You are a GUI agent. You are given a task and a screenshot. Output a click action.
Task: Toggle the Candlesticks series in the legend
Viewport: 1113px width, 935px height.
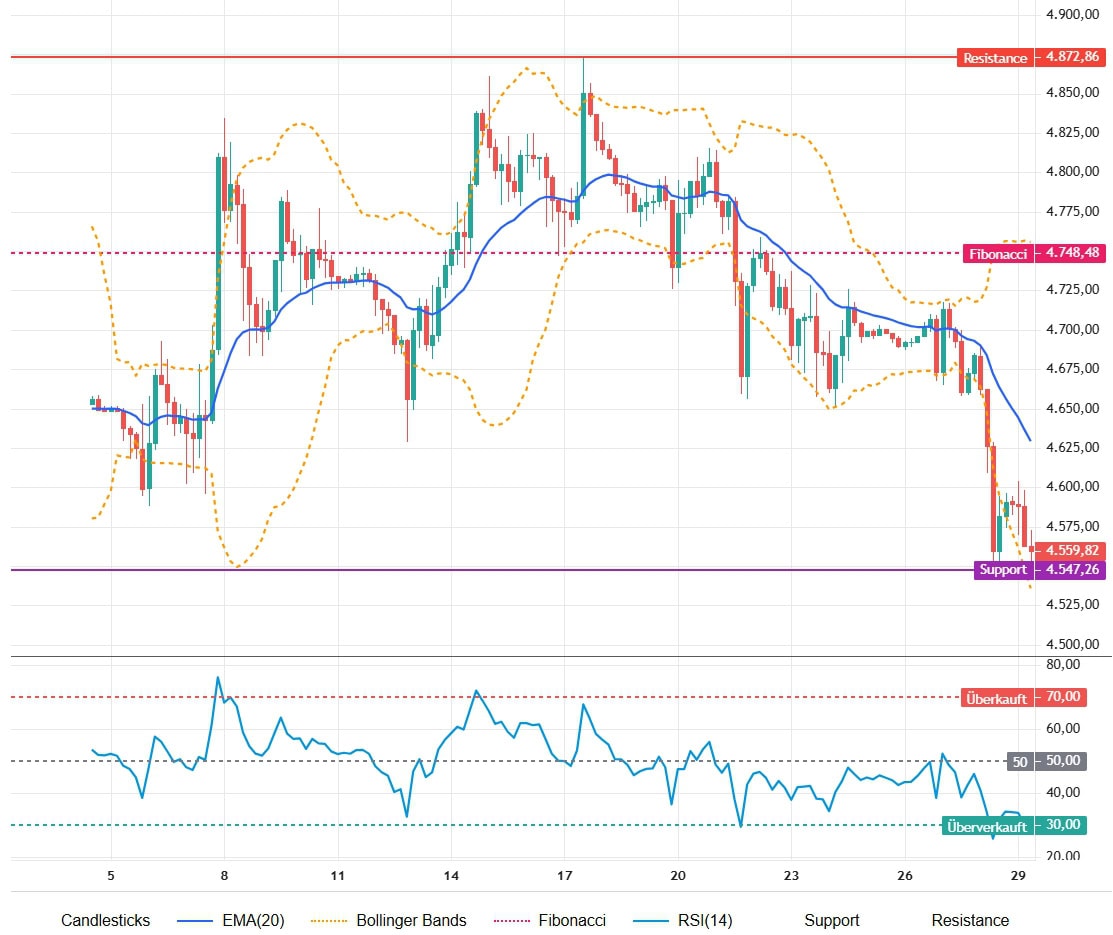pos(105,920)
